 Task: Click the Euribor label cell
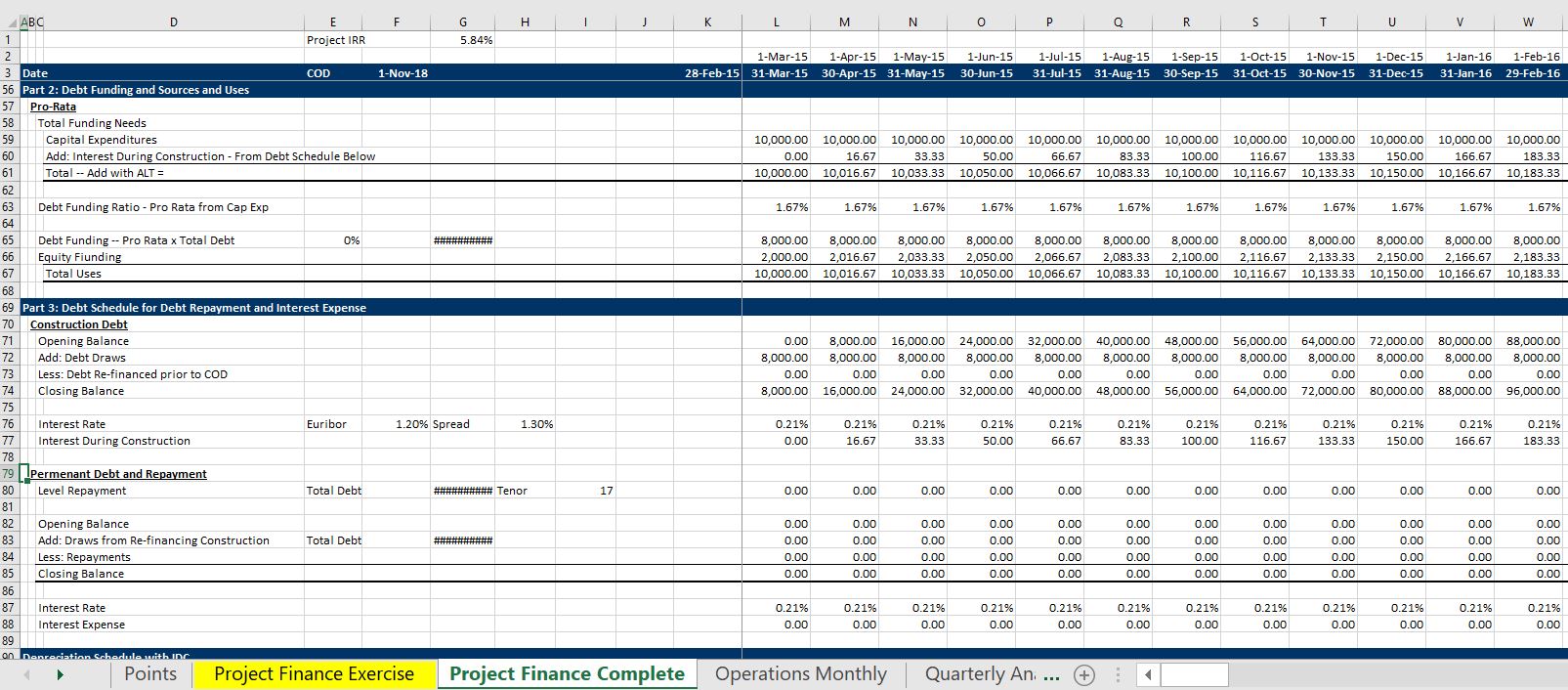[x=326, y=424]
